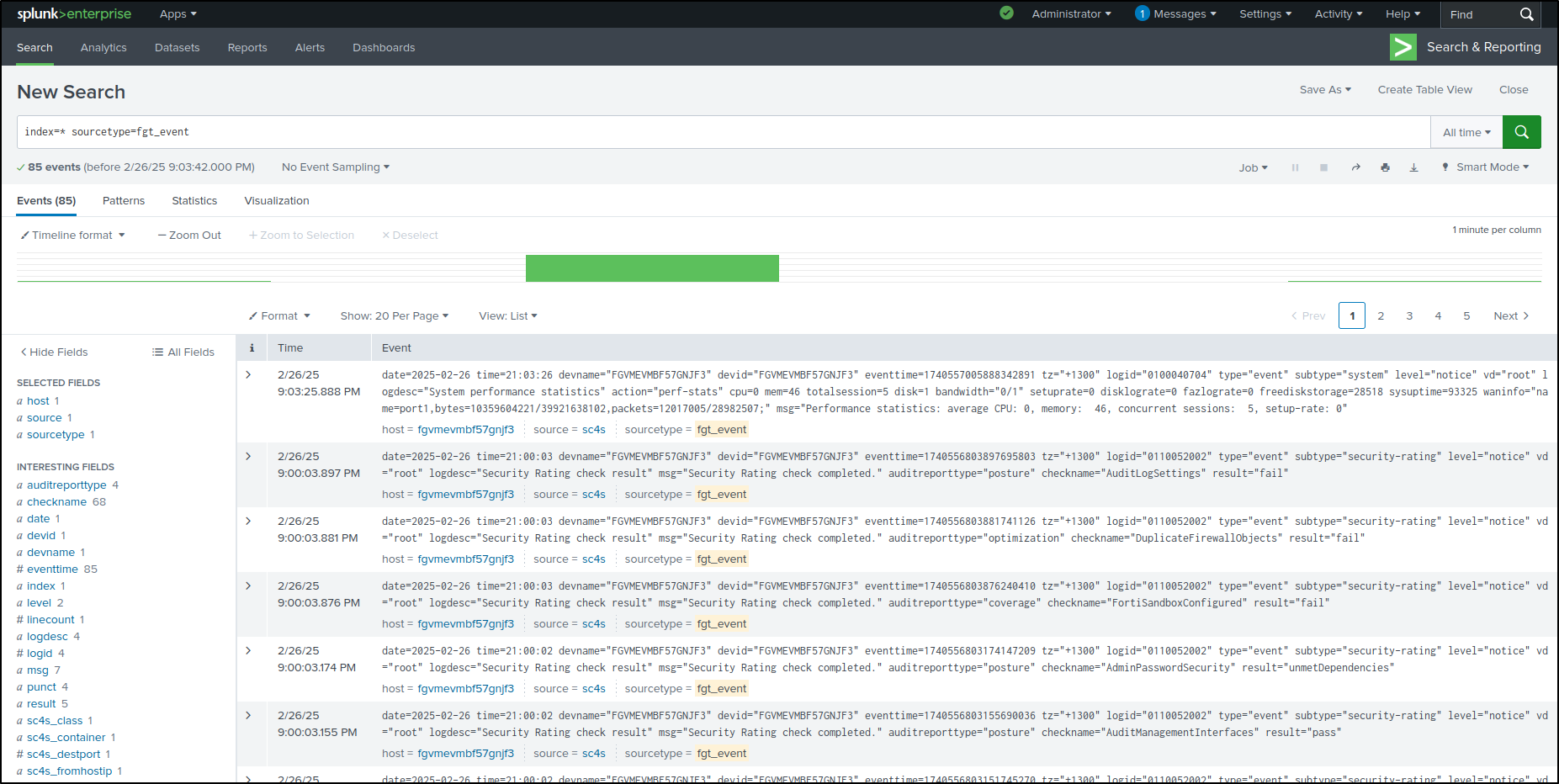
Task: Click the Search & Reporting app icon
Action: (x=1403, y=47)
